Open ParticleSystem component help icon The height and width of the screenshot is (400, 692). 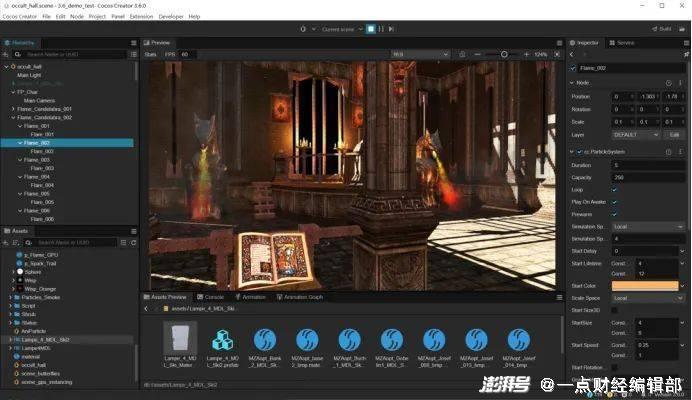[669, 151]
